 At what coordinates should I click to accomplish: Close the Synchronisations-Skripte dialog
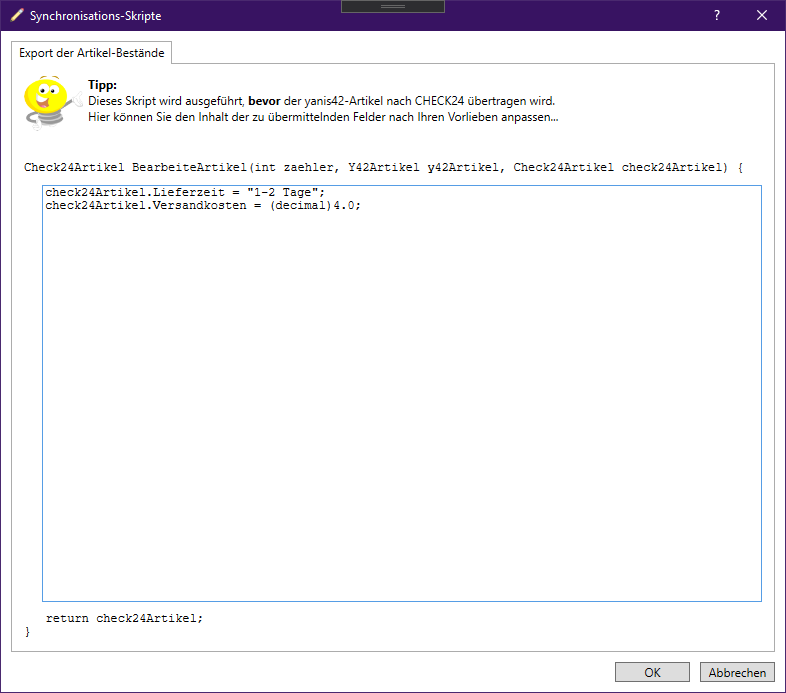tap(762, 16)
